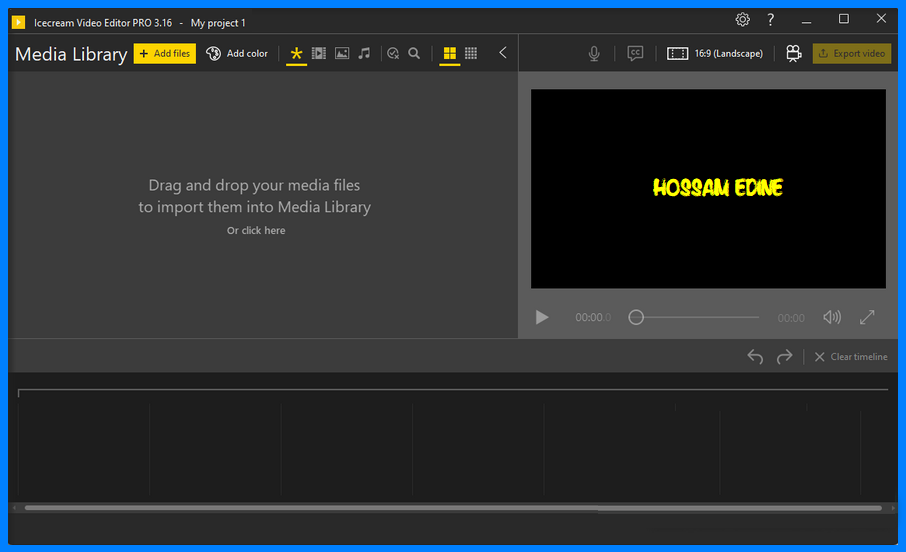Filter library by video files

point(319,54)
